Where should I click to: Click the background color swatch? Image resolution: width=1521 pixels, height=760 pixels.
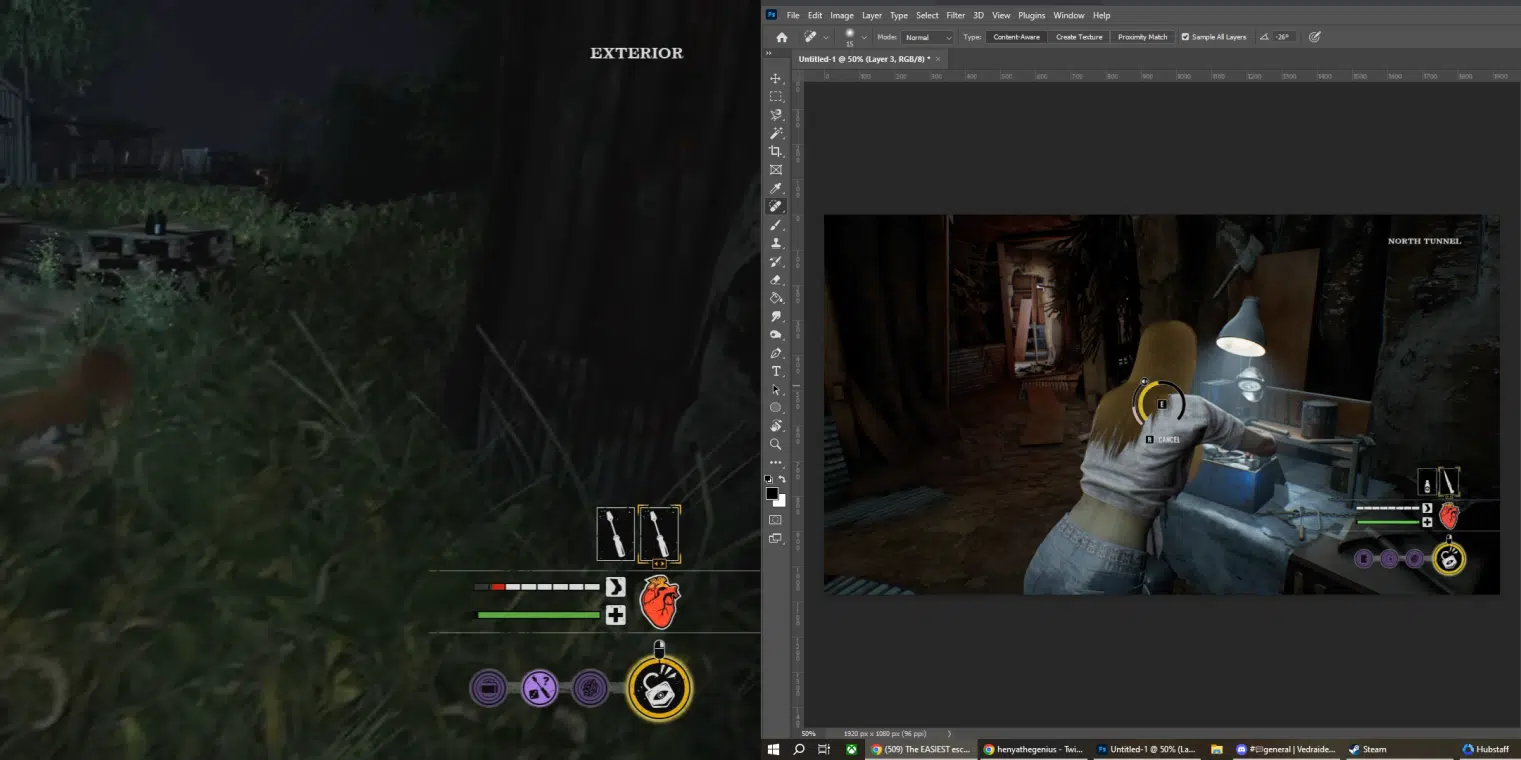click(780, 501)
